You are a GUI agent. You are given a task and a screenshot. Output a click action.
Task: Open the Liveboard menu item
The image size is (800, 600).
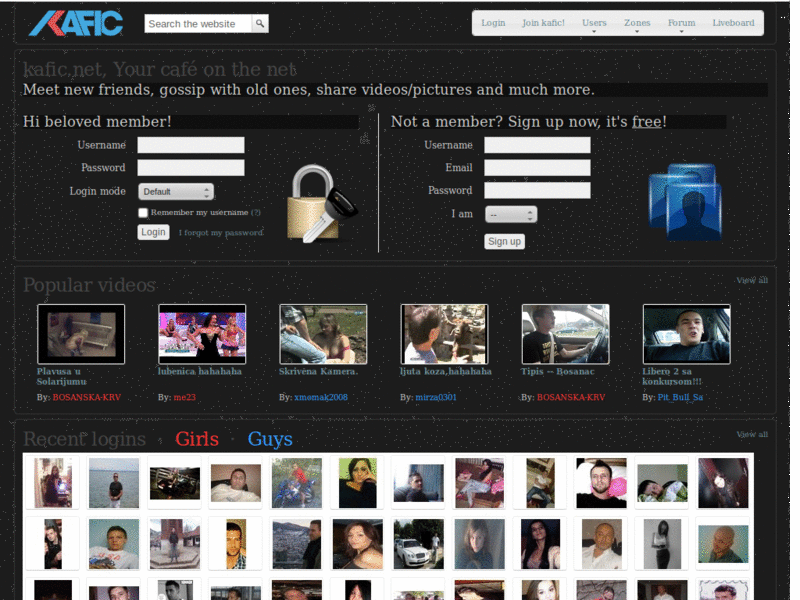pos(733,23)
